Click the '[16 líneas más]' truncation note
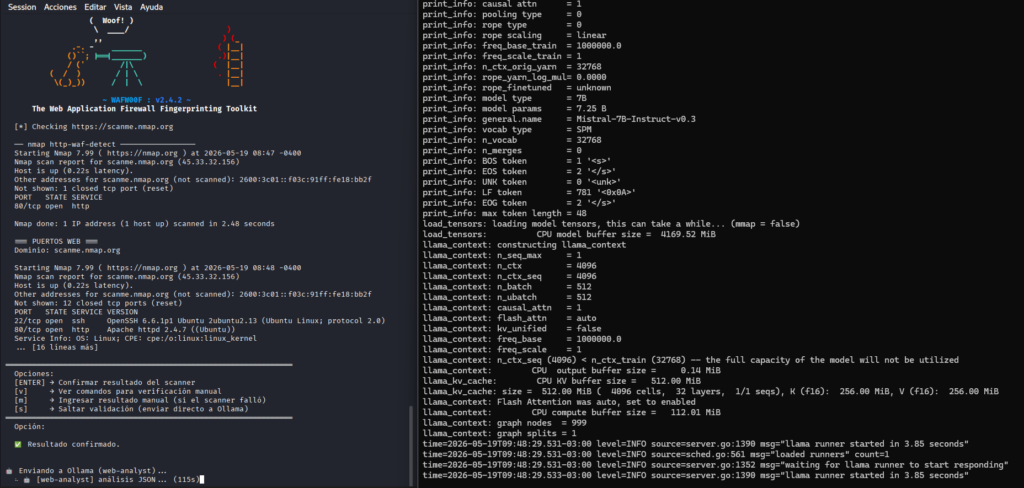 [56, 348]
